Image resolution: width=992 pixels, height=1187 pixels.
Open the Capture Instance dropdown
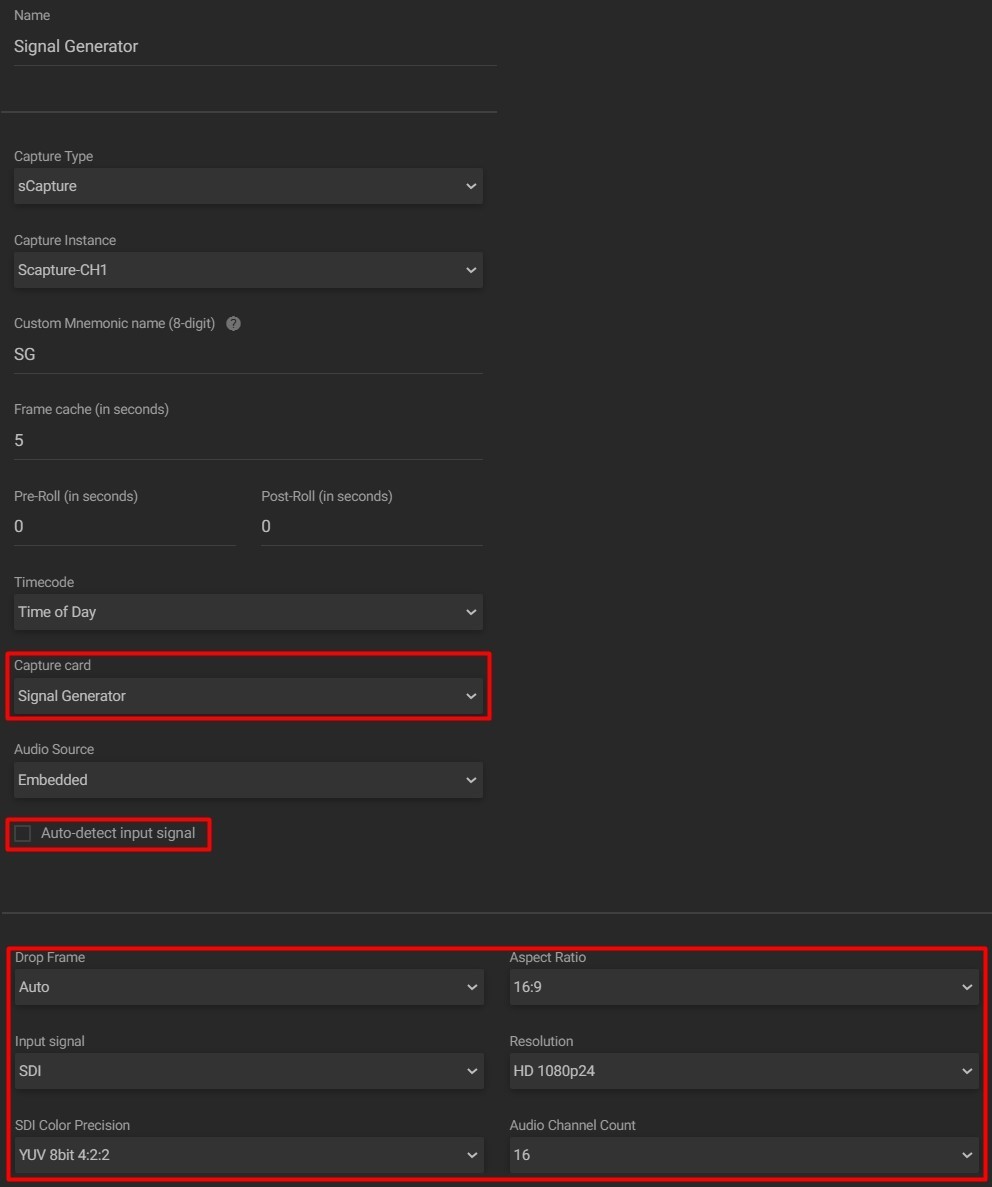248,269
